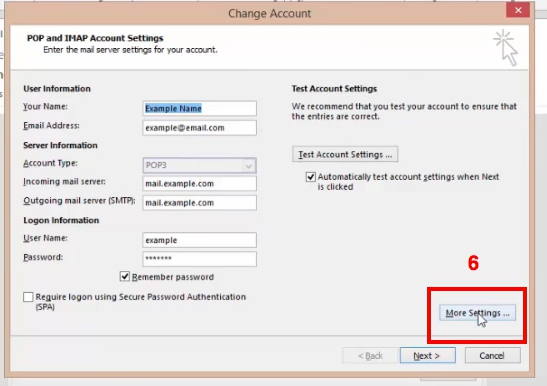Click the Email Address input field
547x386 pixels.
point(200,128)
